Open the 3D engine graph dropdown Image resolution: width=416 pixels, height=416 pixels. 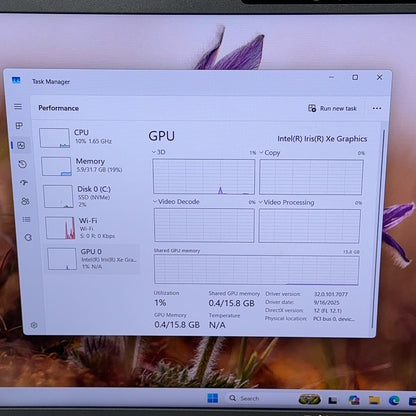(159, 152)
